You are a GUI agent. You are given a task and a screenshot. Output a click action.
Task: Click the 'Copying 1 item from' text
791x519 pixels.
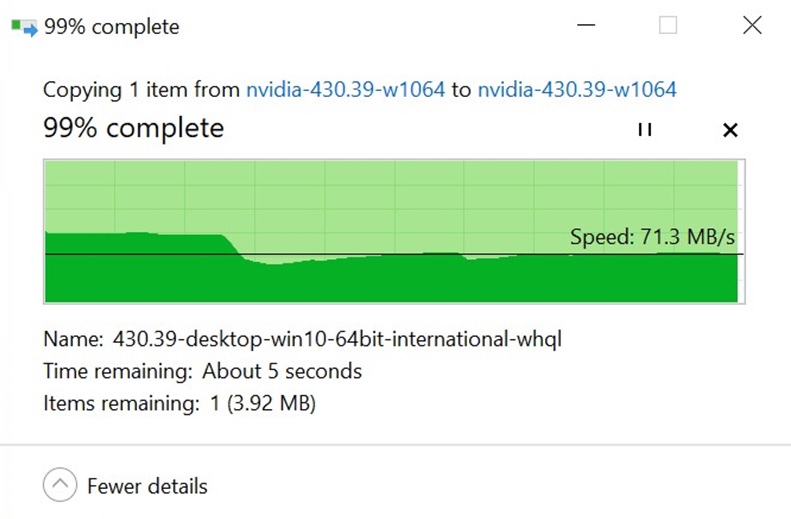pos(141,90)
